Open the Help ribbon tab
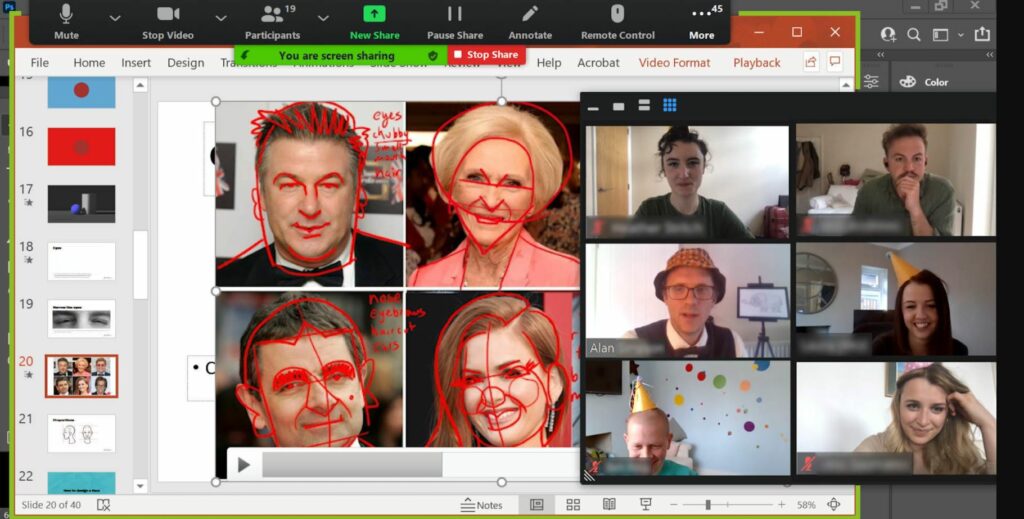Screen dimensions: 1024x519 (x=549, y=63)
